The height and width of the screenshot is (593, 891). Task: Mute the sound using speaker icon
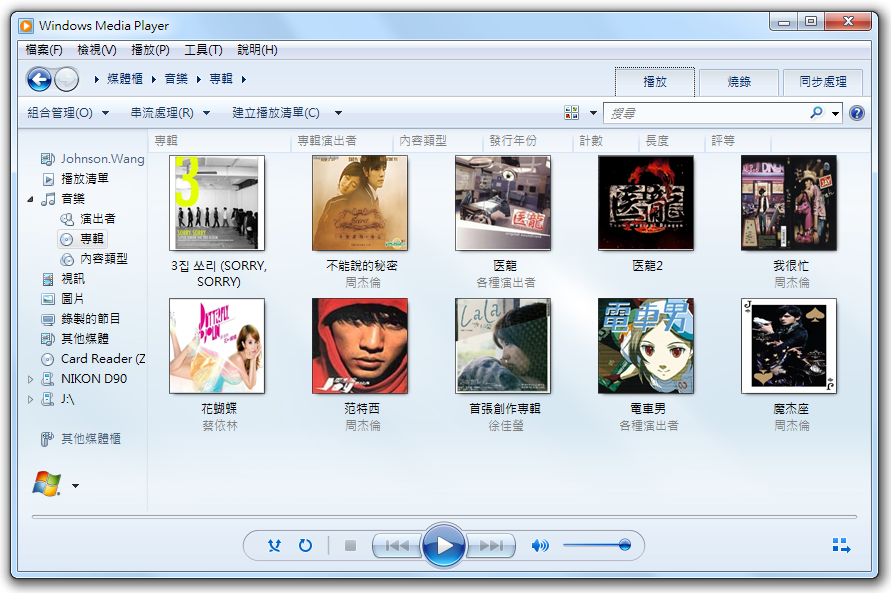click(x=540, y=546)
